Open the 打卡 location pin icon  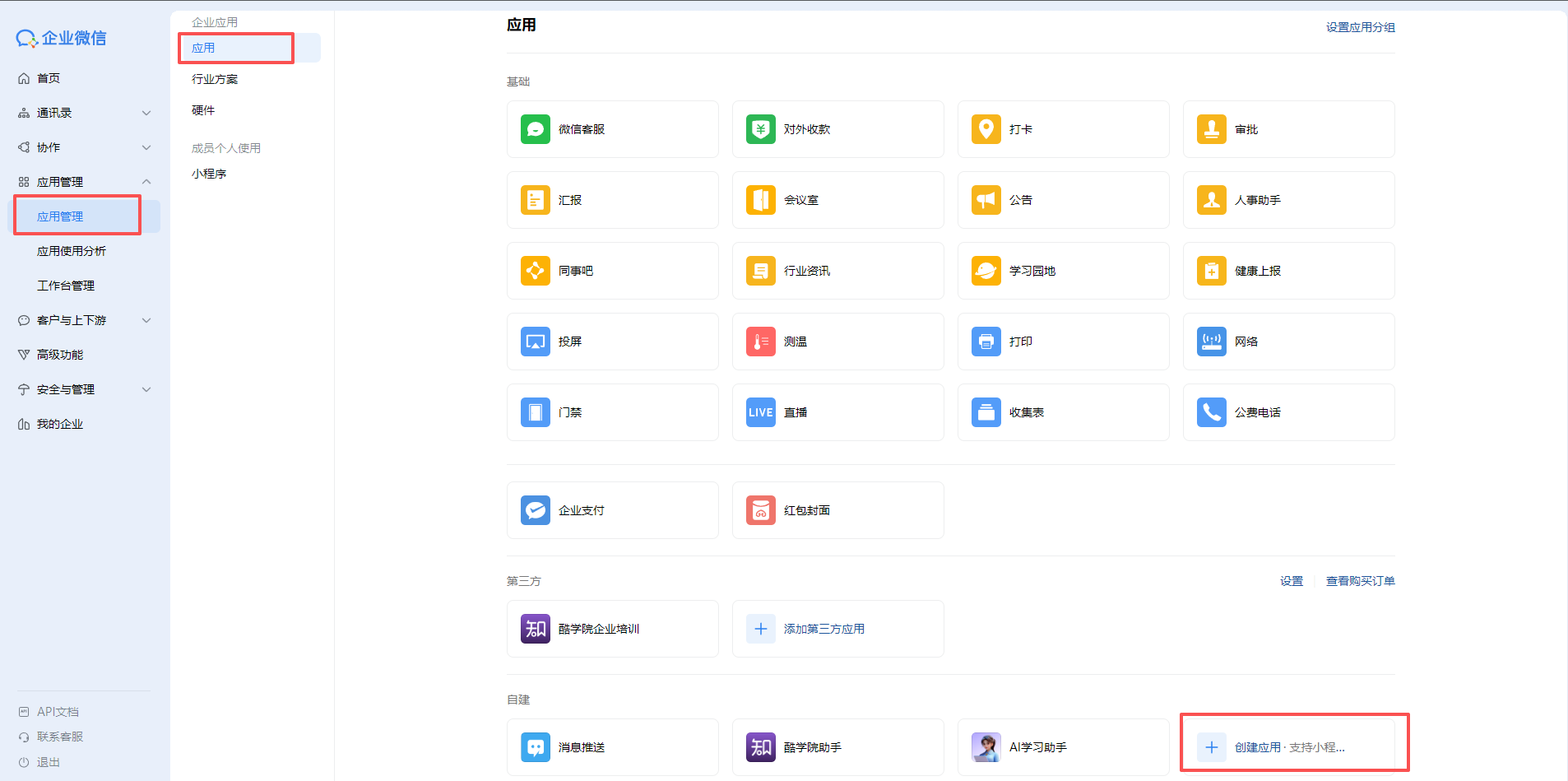(x=986, y=129)
